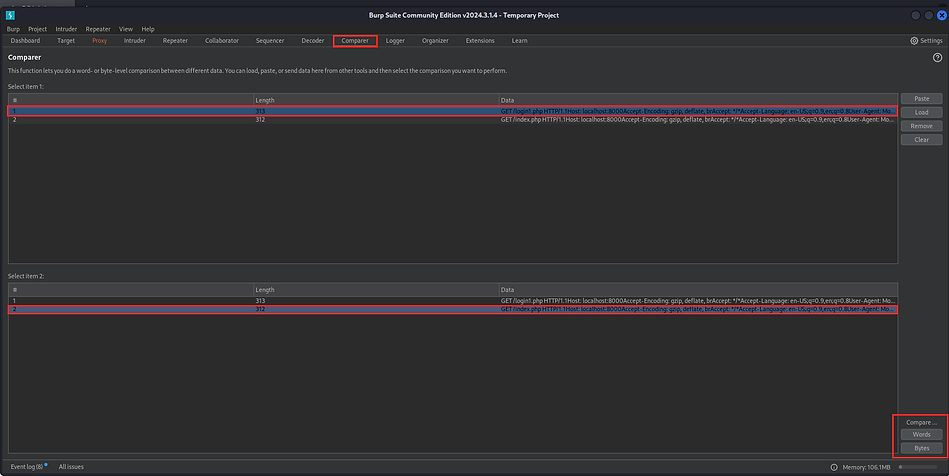Open the Repeater menu in menu bar
This screenshot has height=476, width=949.
tap(98, 29)
